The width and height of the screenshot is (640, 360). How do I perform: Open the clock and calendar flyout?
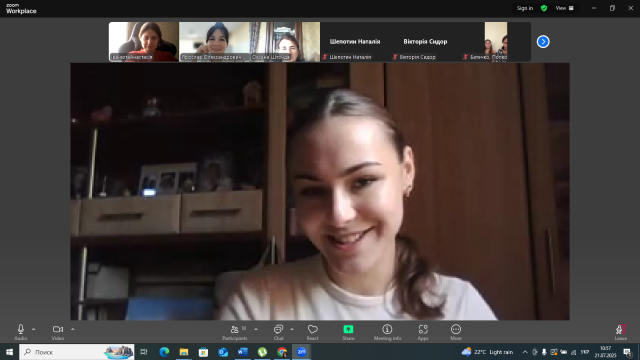(x=605, y=352)
